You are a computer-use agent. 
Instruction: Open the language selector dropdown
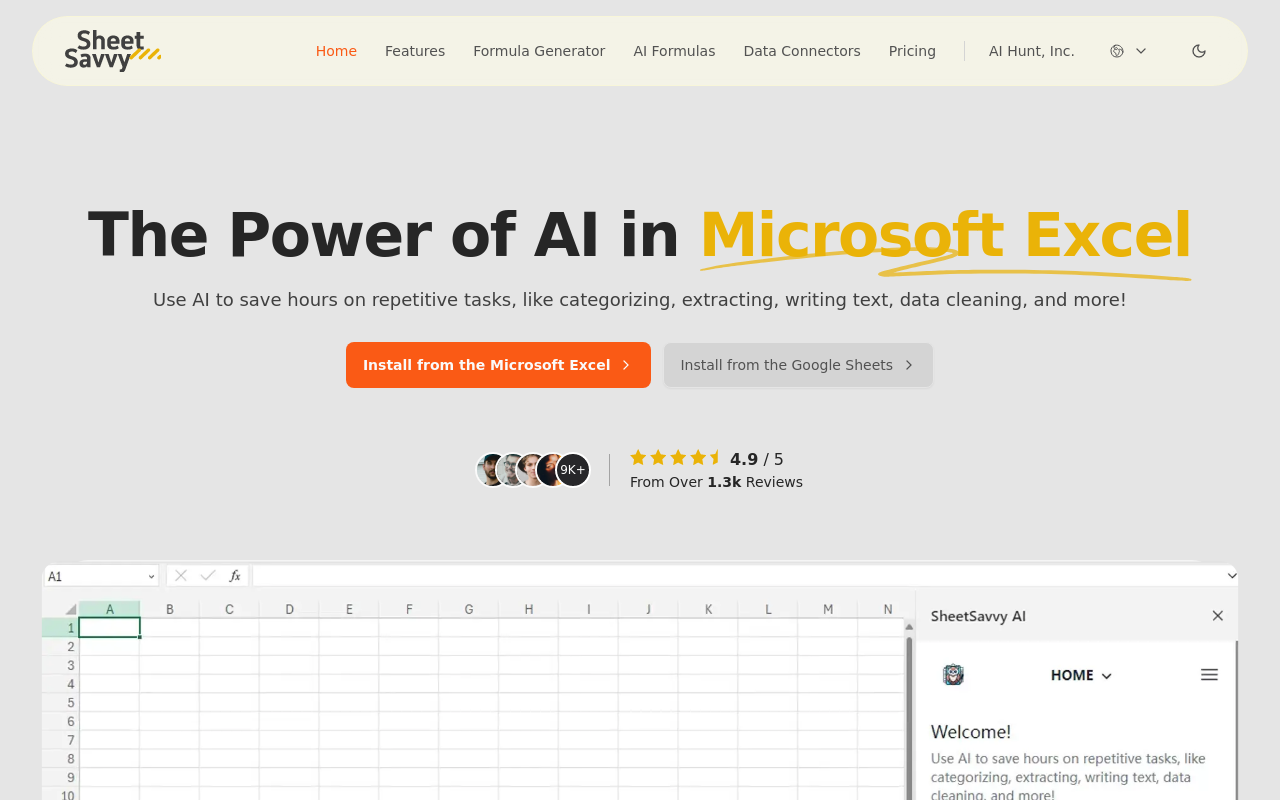[x=1128, y=51]
